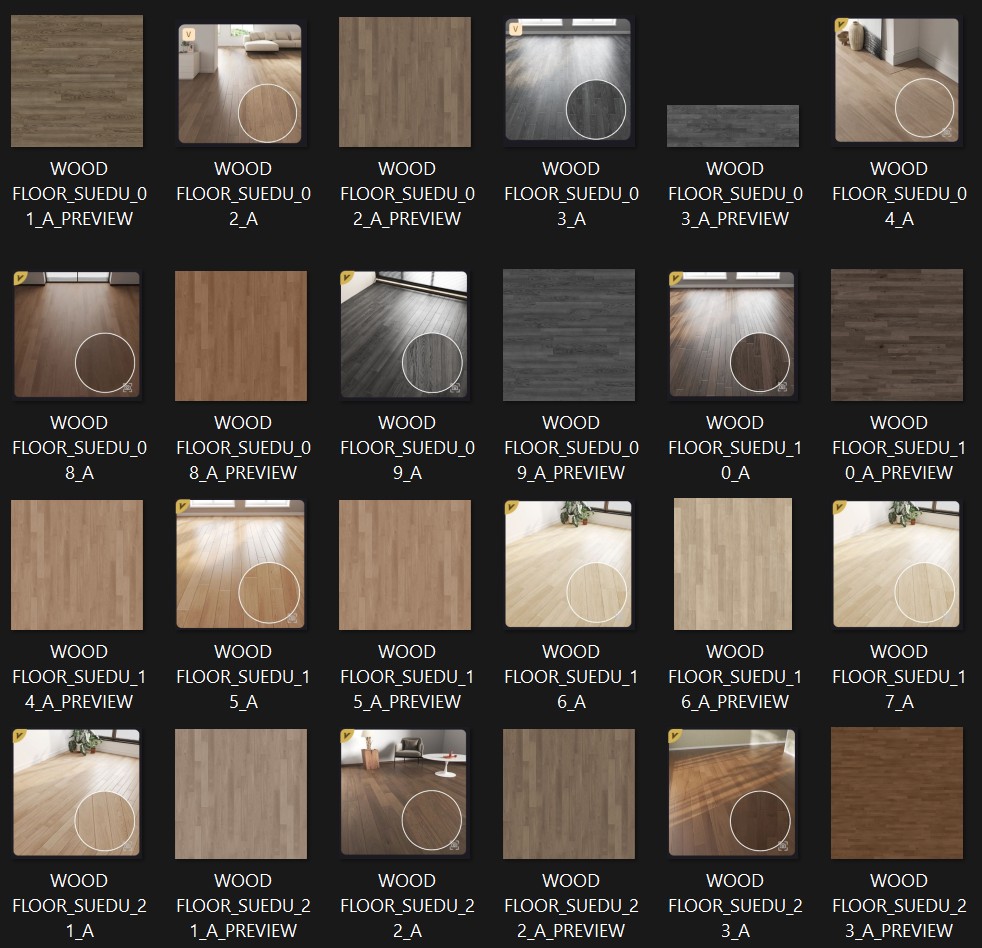The height and width of the screenshot is (948, 982).
Task: Click the file name WOOD FLOOR_SUEDU_15_A
Action: coord(243,677)
